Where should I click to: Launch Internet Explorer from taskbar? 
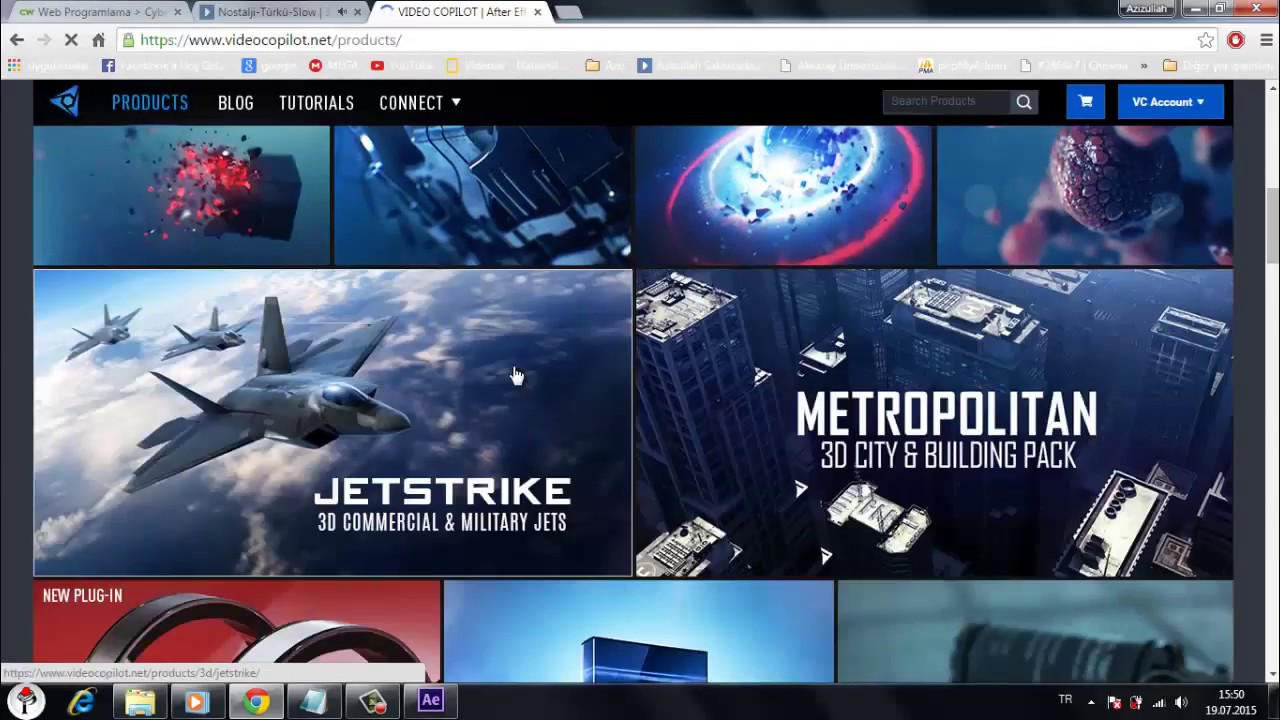82,701
